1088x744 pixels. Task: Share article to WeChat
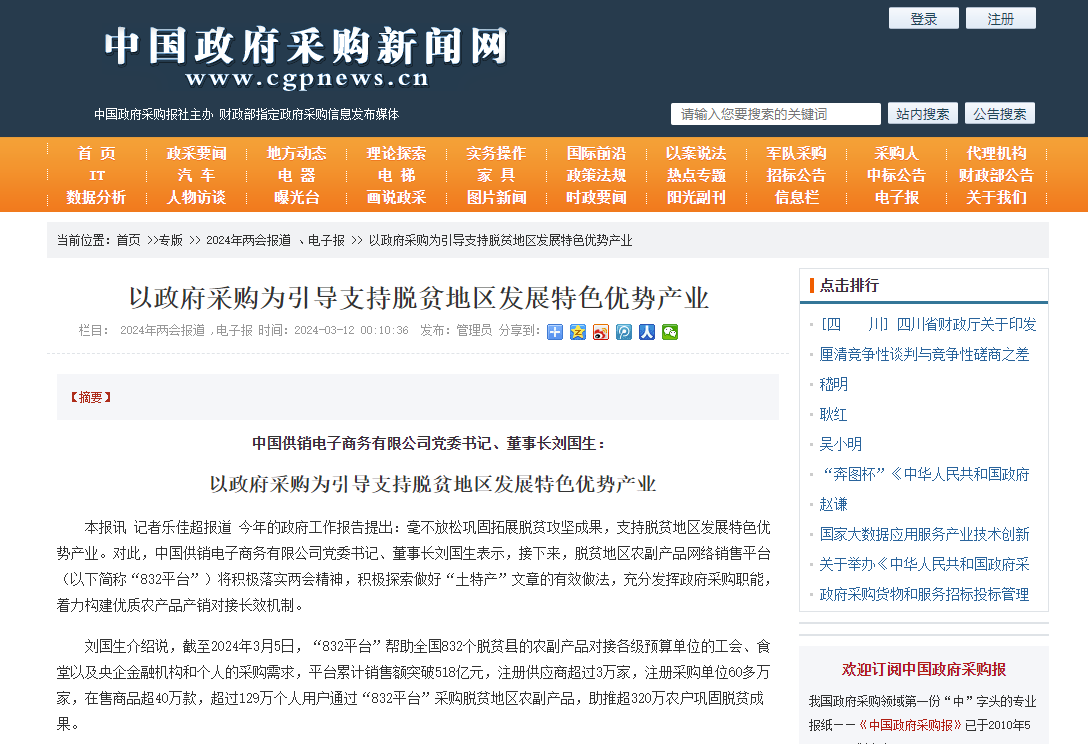670,331
